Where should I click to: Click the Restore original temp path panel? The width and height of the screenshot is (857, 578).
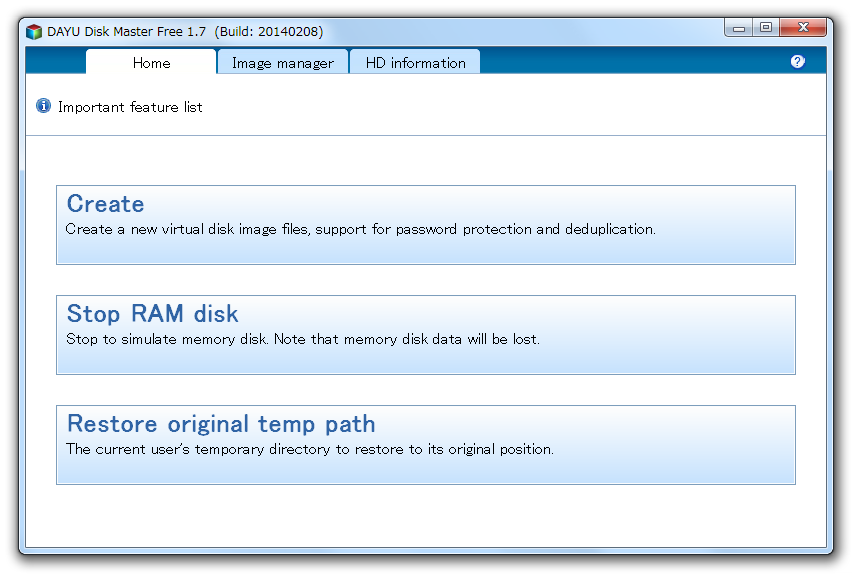(426, 445)
